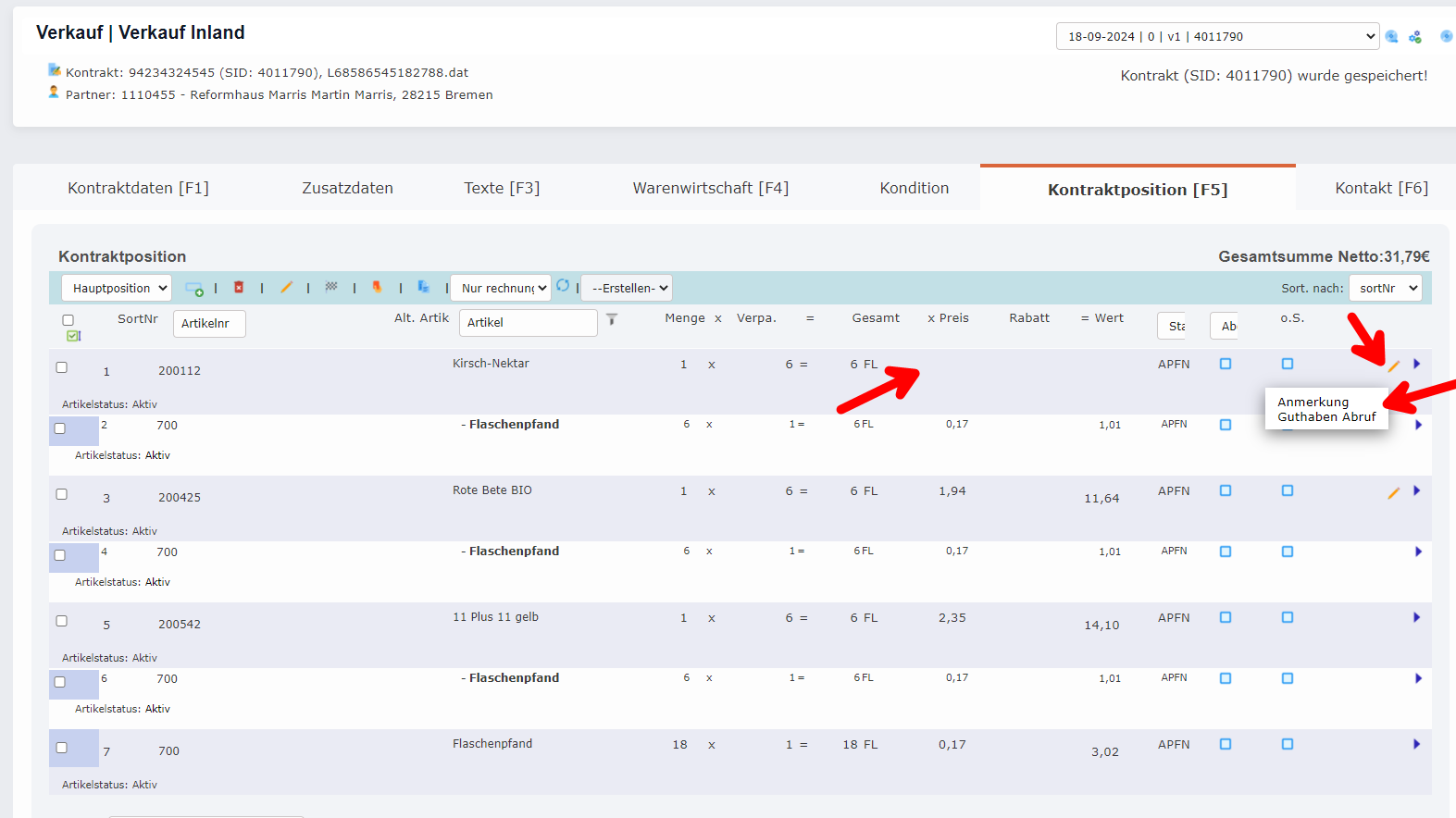Open the --Erstellen- dropdown
Image resolution: width=1456 pixels, height=818 pixels.
pos(627,289)
